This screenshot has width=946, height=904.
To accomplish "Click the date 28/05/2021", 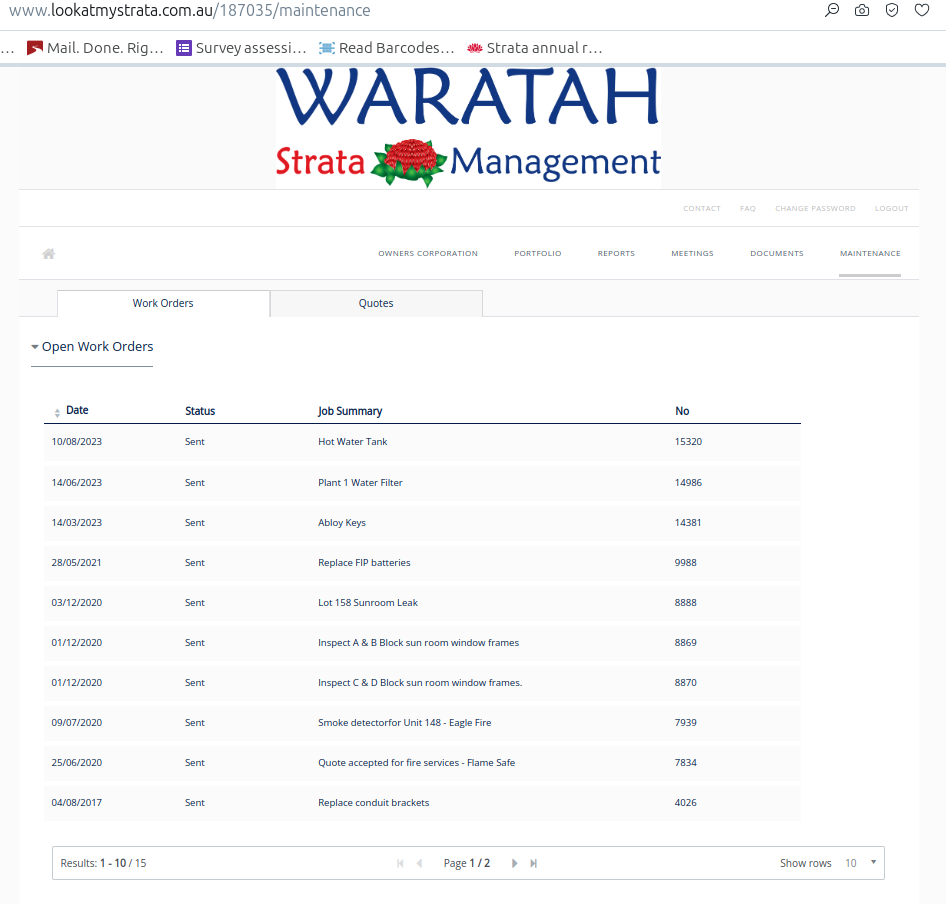I will 76,562.
